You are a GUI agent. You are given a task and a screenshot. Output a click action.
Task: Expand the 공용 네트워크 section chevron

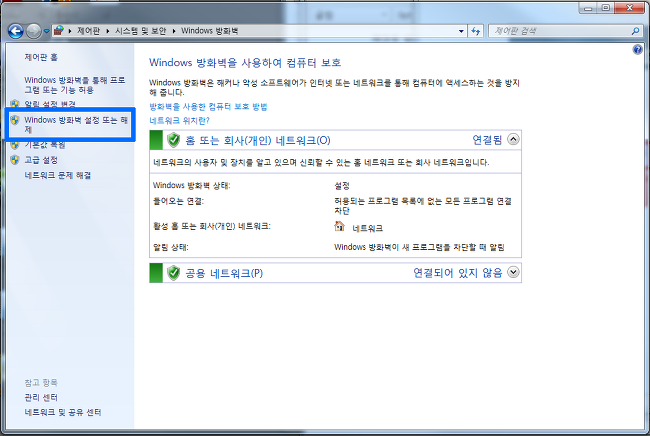(513, 272)
